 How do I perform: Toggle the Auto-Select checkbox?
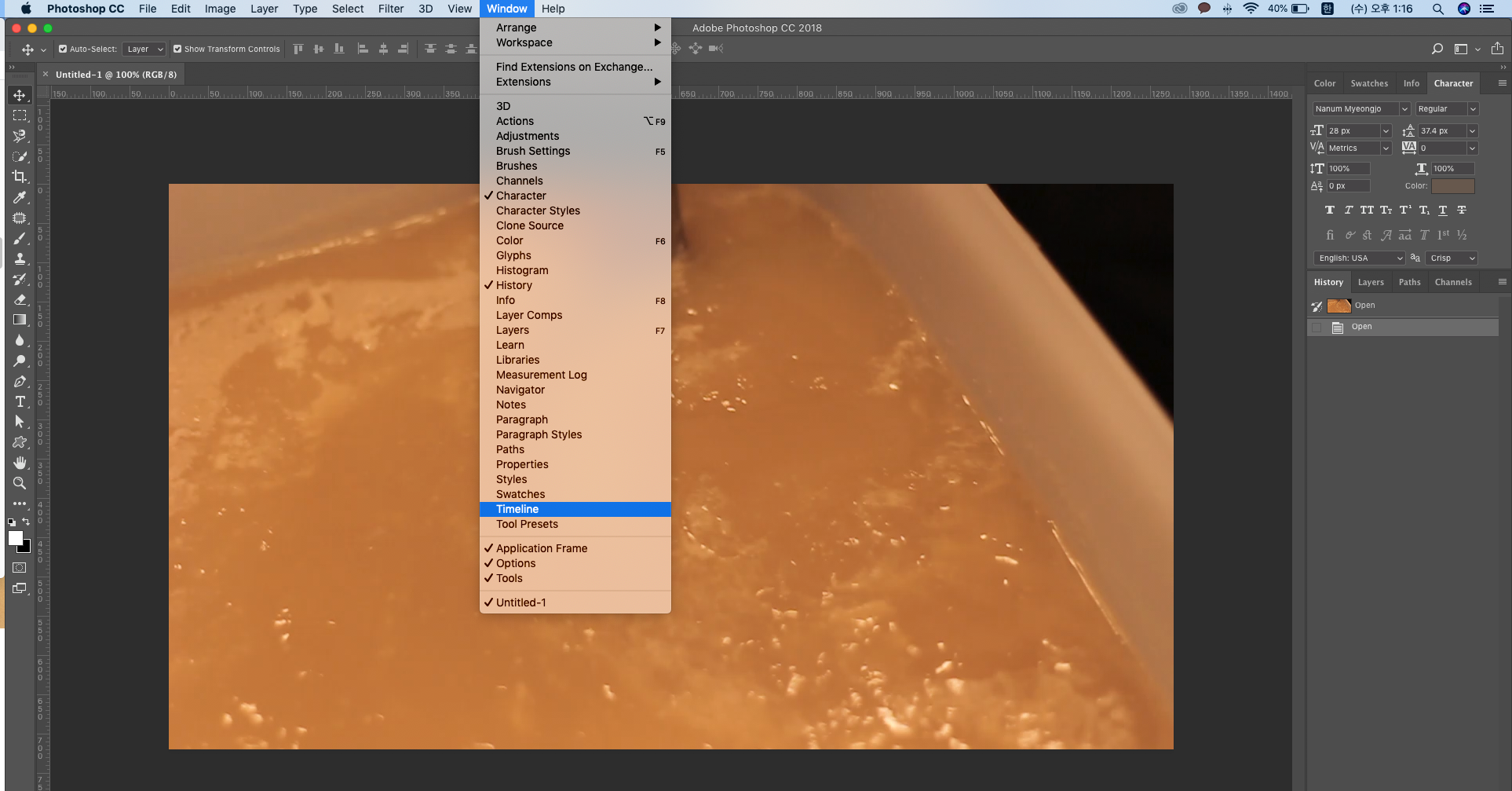click(63, 49)
